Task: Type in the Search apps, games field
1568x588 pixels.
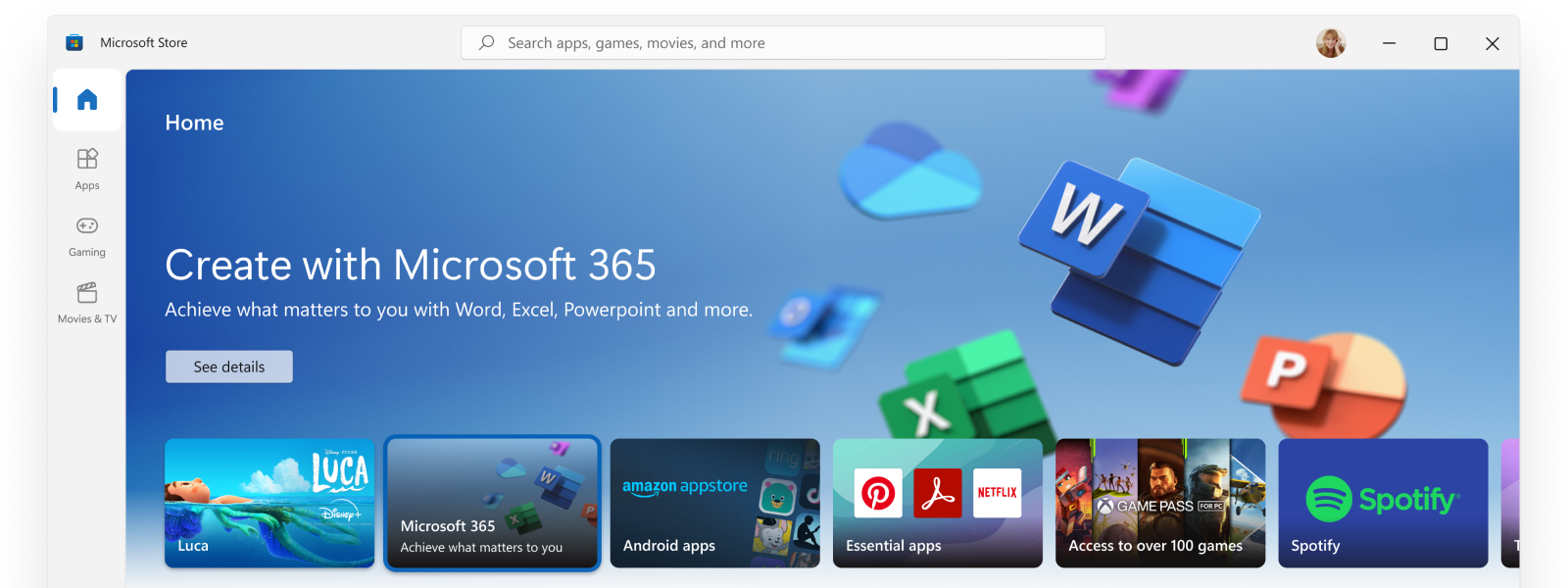Action: (x=784, y=43)
